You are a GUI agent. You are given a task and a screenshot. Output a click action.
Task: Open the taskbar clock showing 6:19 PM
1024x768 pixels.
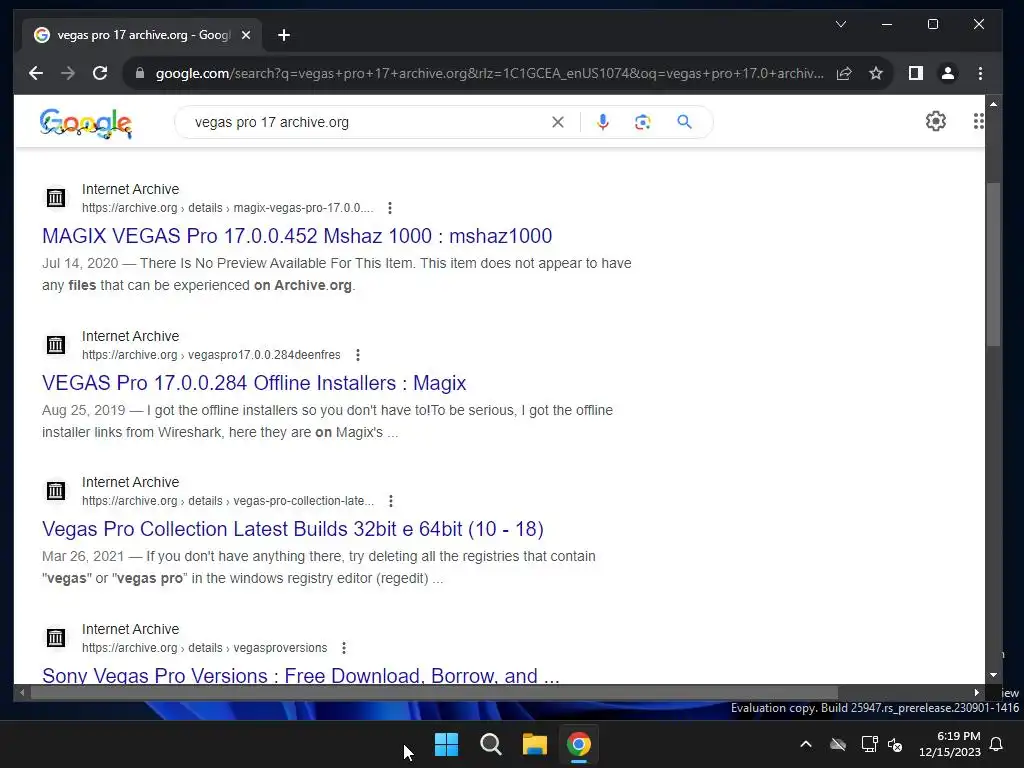950,744
